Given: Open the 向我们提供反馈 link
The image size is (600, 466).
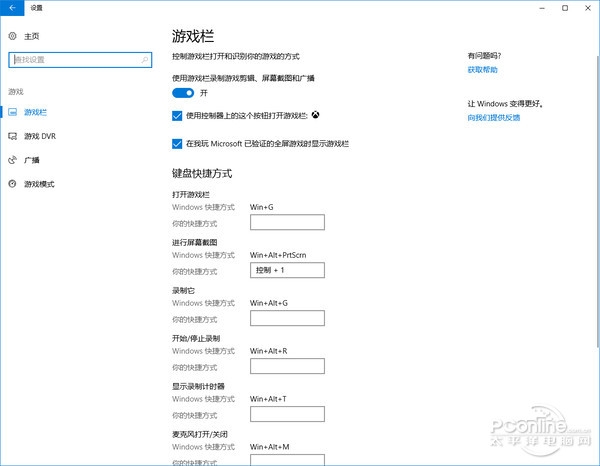Looking at the screenshot, I should (x=494, y=117).
